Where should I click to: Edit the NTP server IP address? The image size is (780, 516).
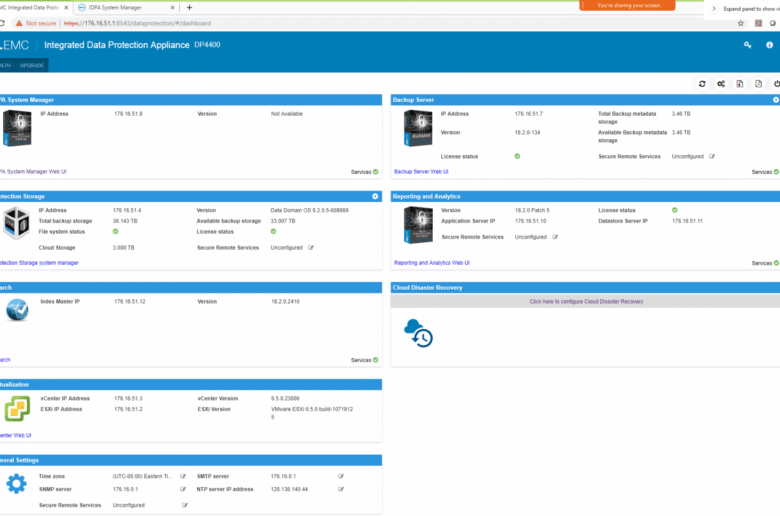click(x=341, y=489)
